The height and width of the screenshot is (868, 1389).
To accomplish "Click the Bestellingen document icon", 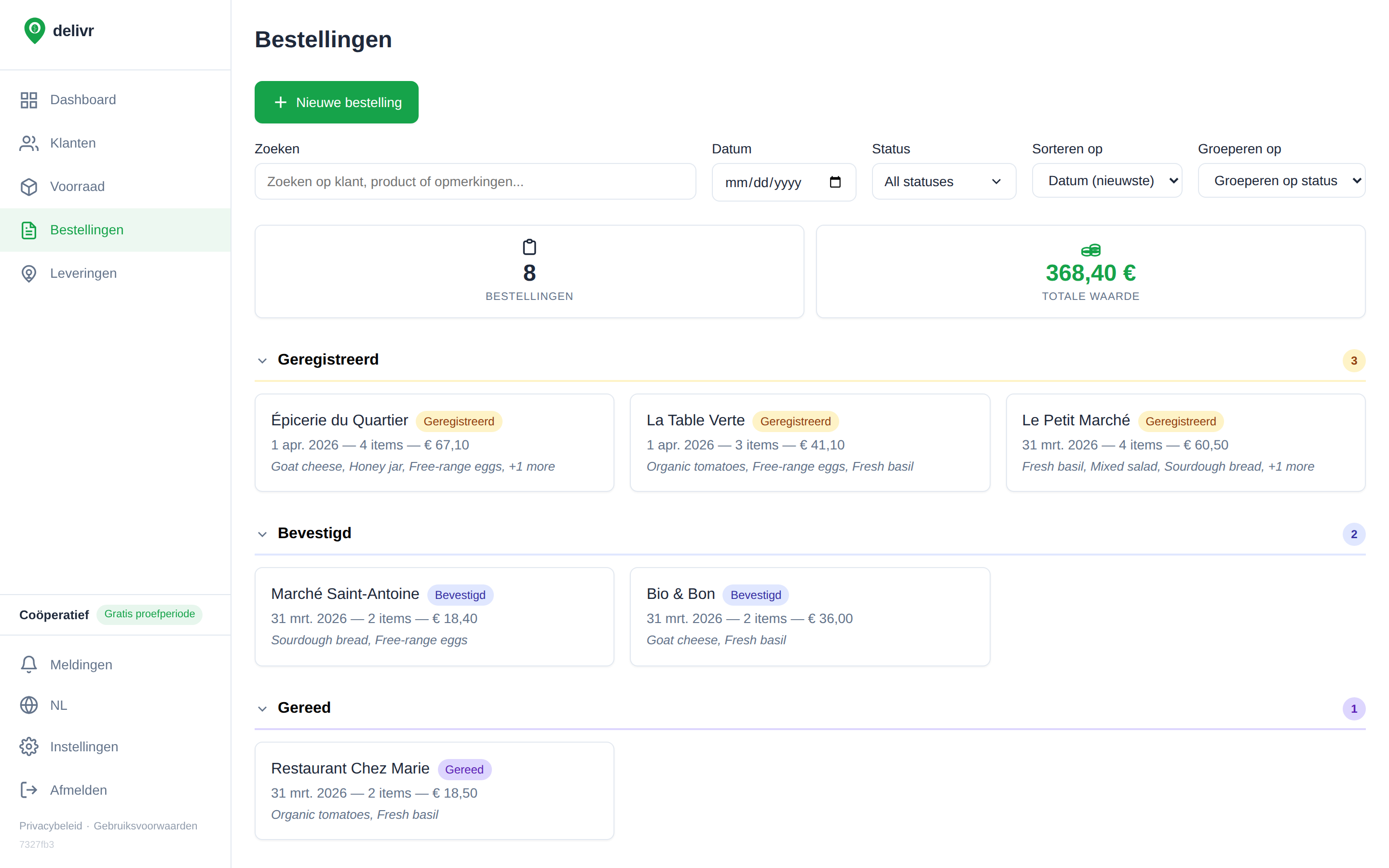I will [29, 230].
